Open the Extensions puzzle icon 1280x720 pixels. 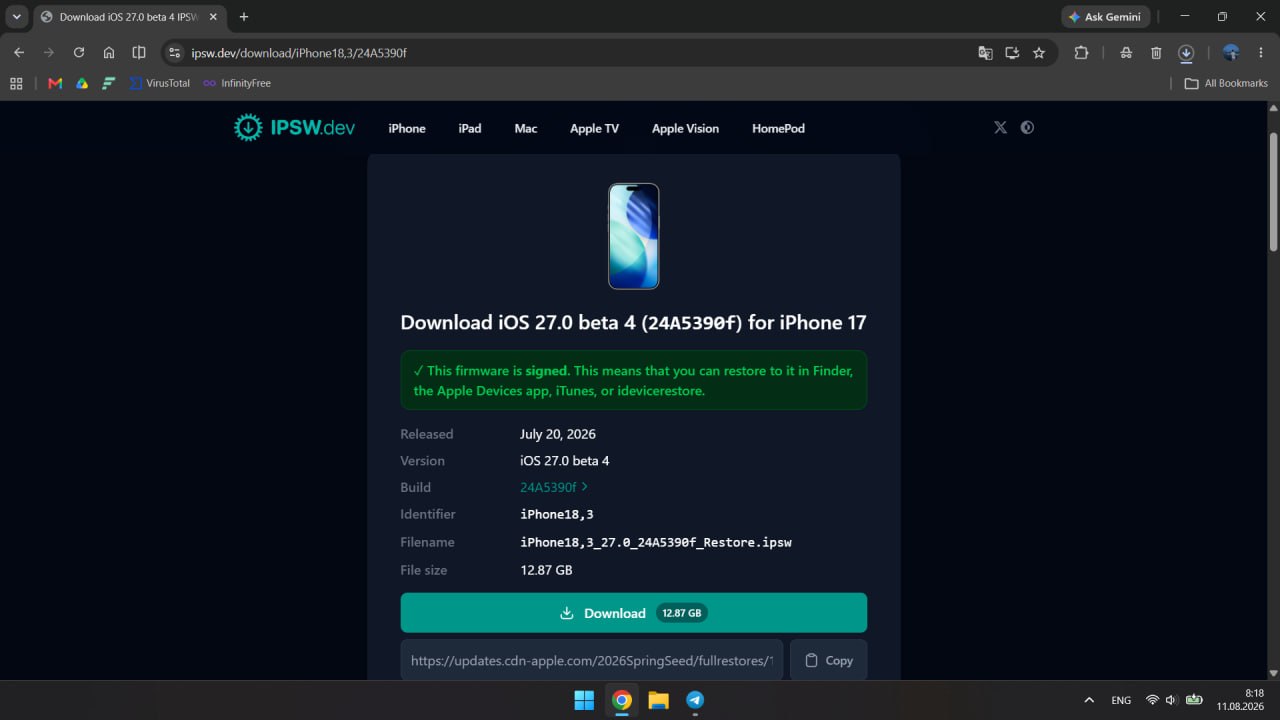click(x=1081, y=53)
